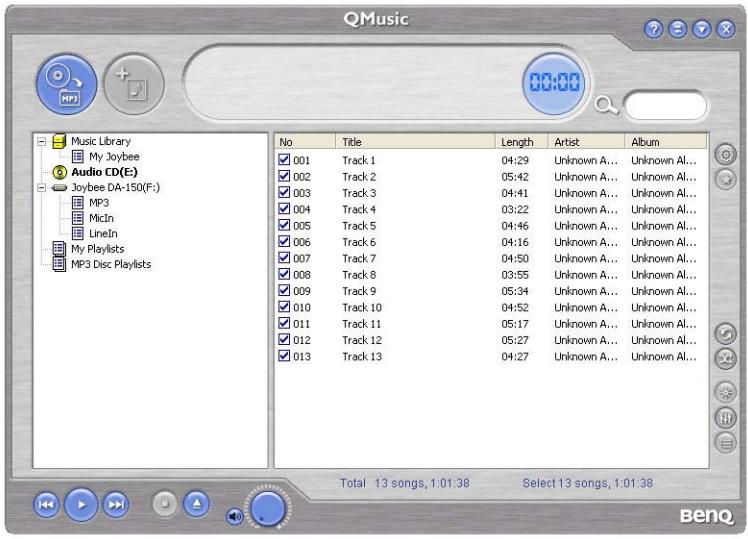748x539 pixels.
Task: Click the playlist list button on right sidebar
Action: [x=726, y=443]
